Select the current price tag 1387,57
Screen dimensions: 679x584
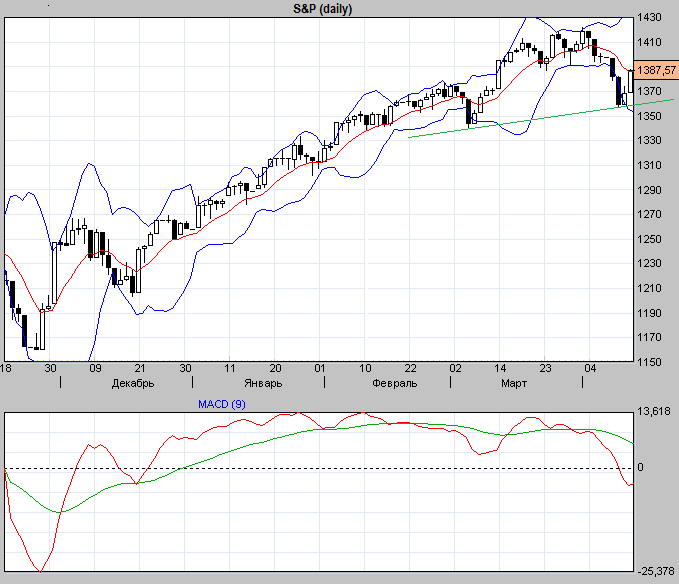pyautogui.click(x=656, y=70)
